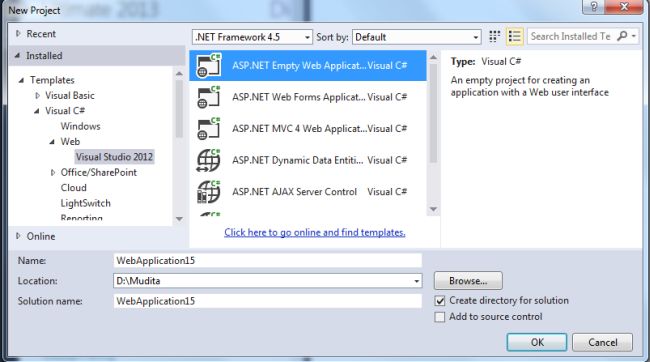Select ASP.NET Web Forms Application template
Viewport: 650px width, 362px height.
308,97
